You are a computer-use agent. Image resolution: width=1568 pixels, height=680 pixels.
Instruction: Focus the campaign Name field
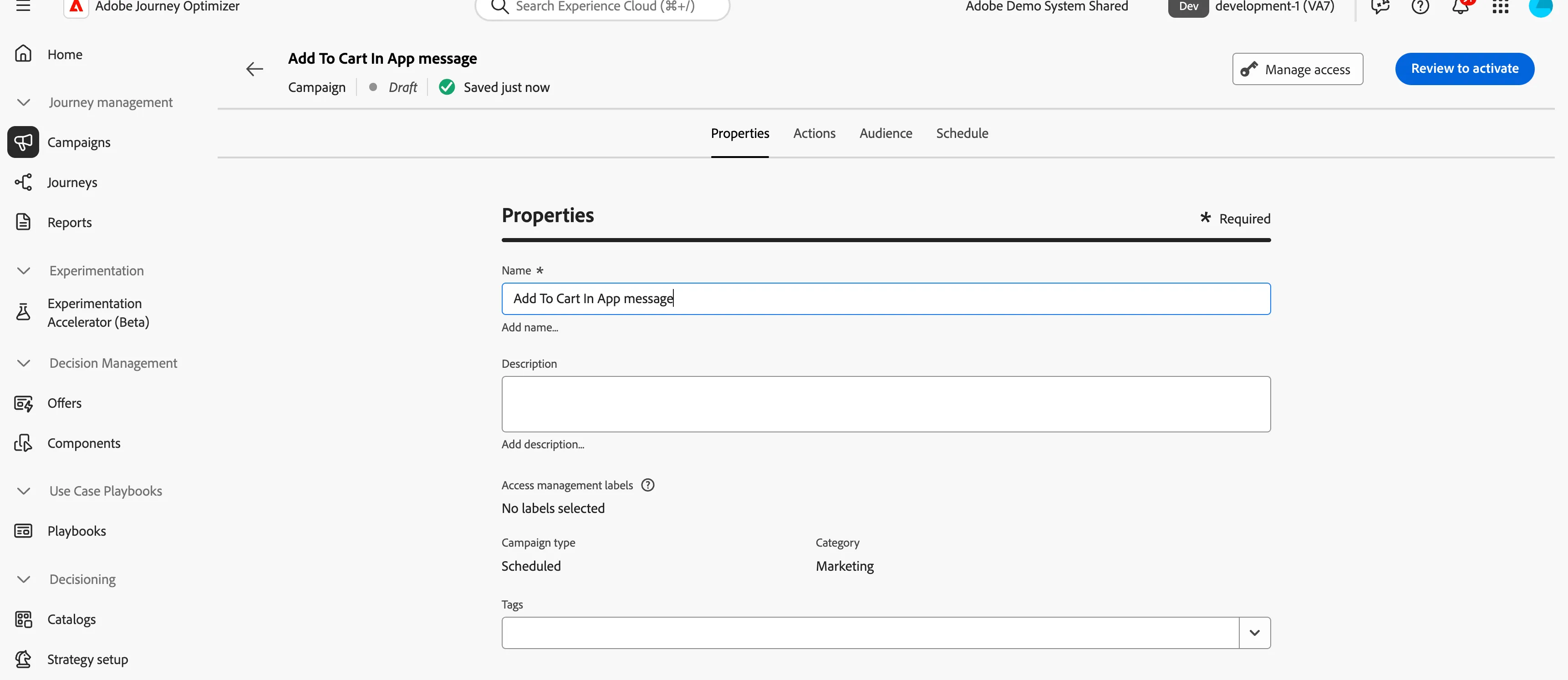coord(886,298)
